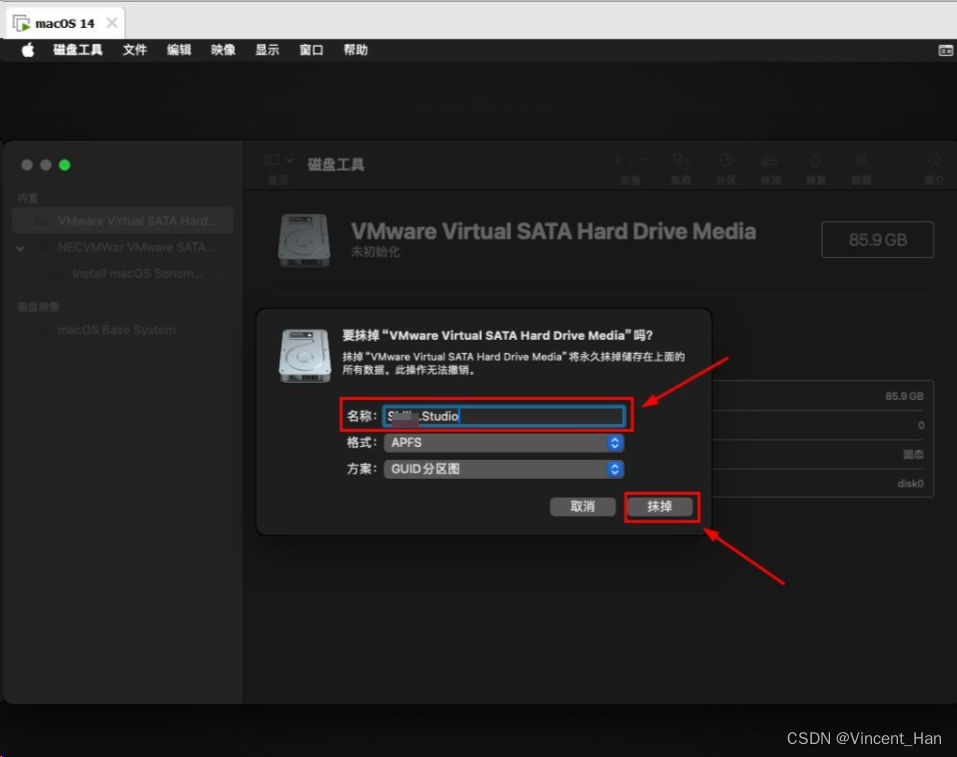957x757 pixels.
Task: Click the 85.9 GB value in info table
Action: [905, 396]
